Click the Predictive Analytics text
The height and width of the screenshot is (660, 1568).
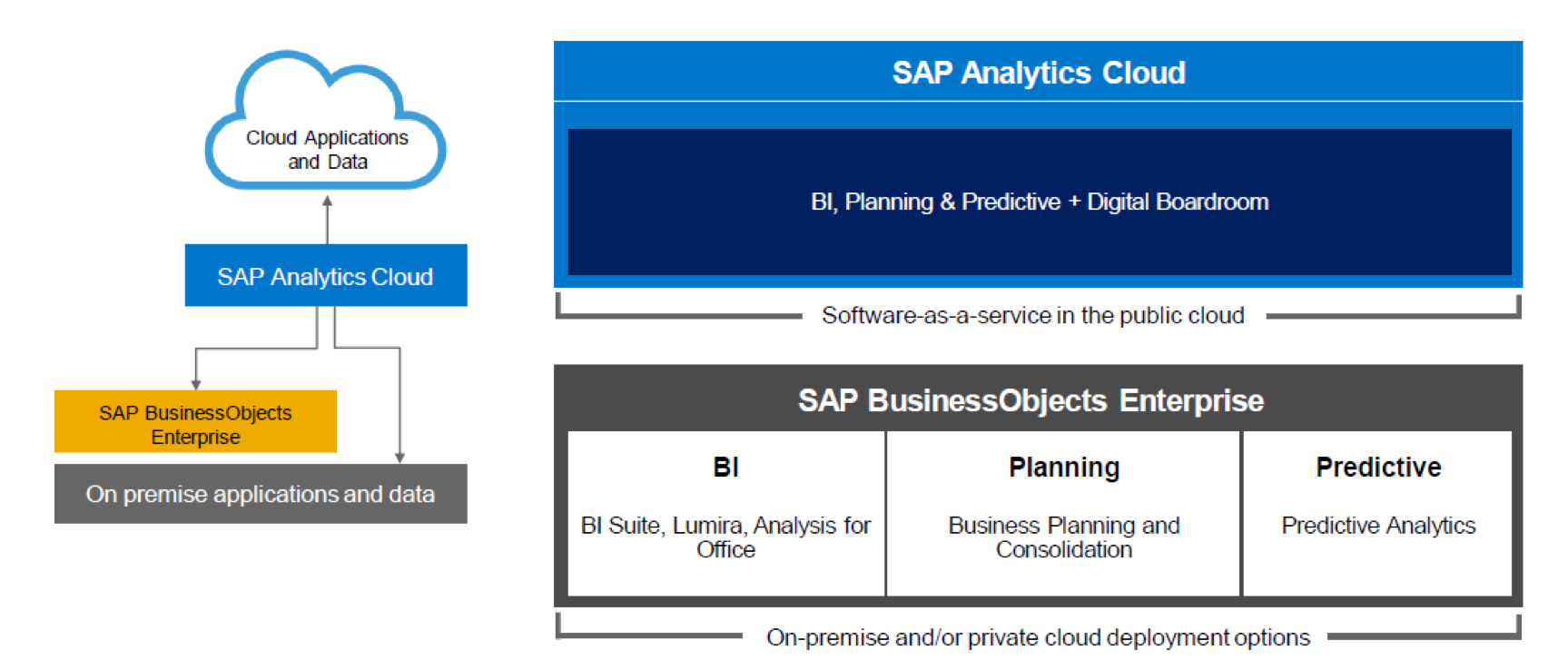tap(1378, 526)
